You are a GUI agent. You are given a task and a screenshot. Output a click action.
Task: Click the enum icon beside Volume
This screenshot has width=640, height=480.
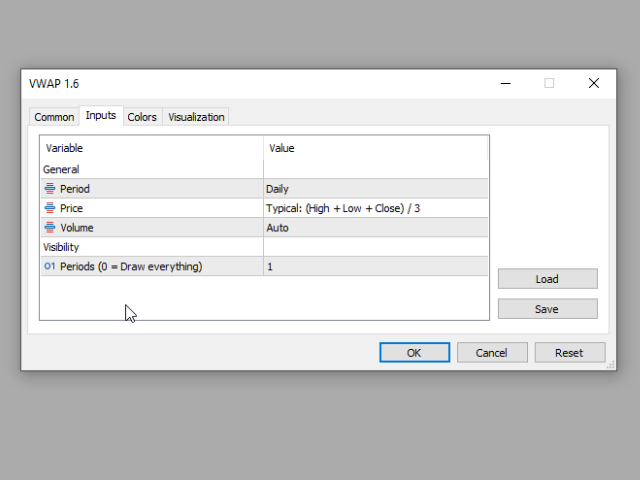[50, 227]
